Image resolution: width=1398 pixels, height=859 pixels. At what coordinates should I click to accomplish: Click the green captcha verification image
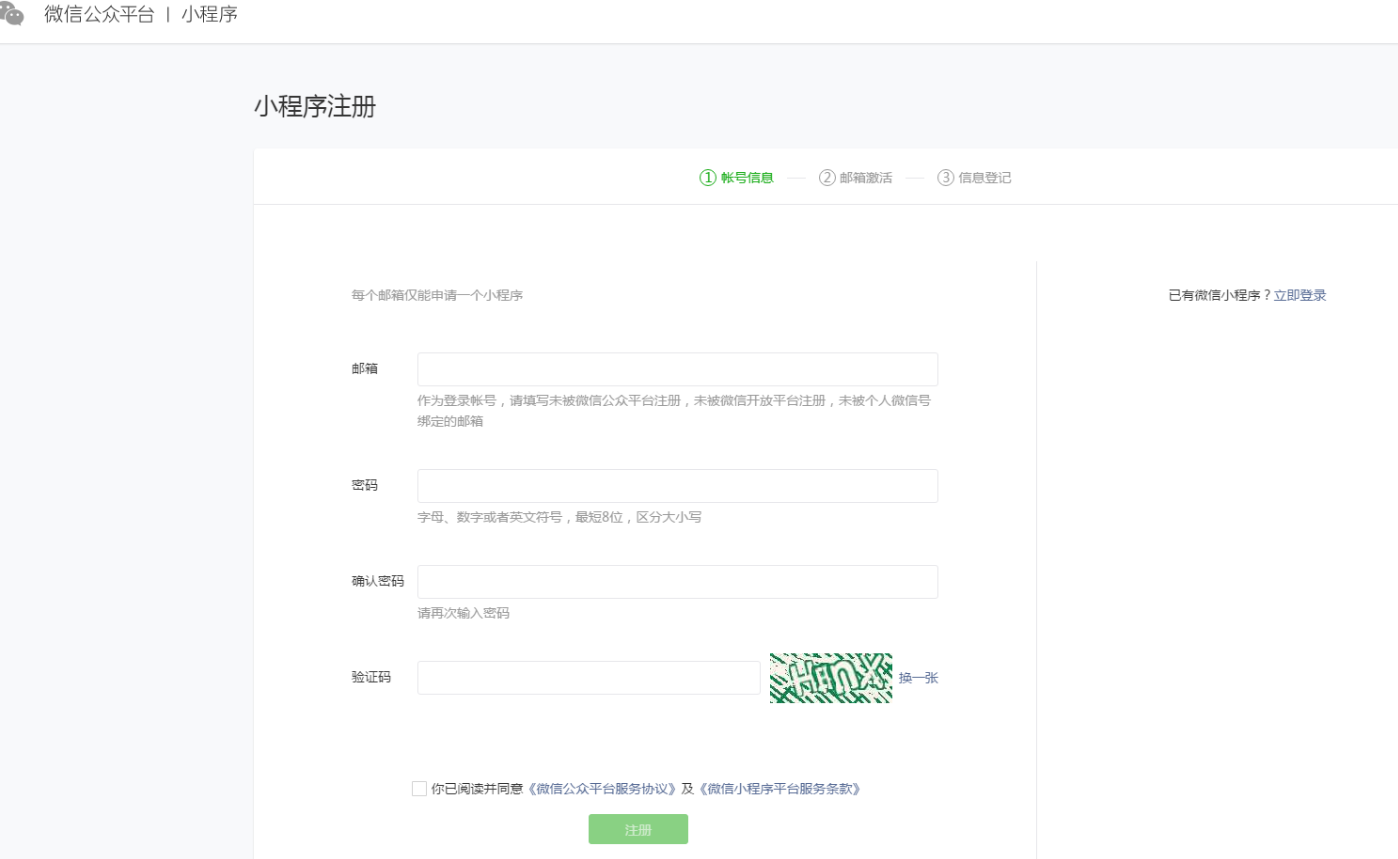(830, 678)
